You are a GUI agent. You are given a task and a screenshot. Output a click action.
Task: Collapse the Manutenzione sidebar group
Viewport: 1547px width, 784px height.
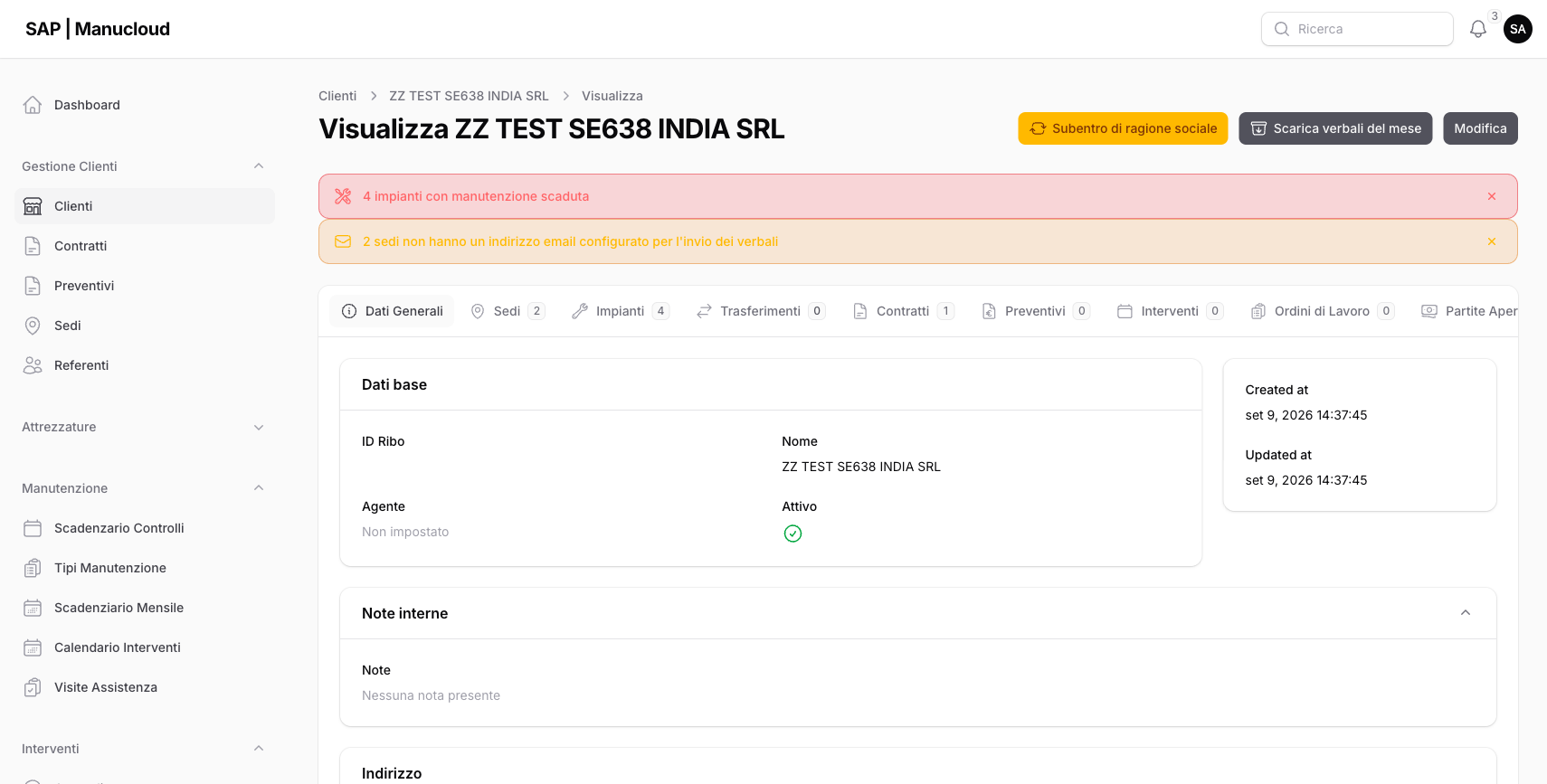pos(259,488)
